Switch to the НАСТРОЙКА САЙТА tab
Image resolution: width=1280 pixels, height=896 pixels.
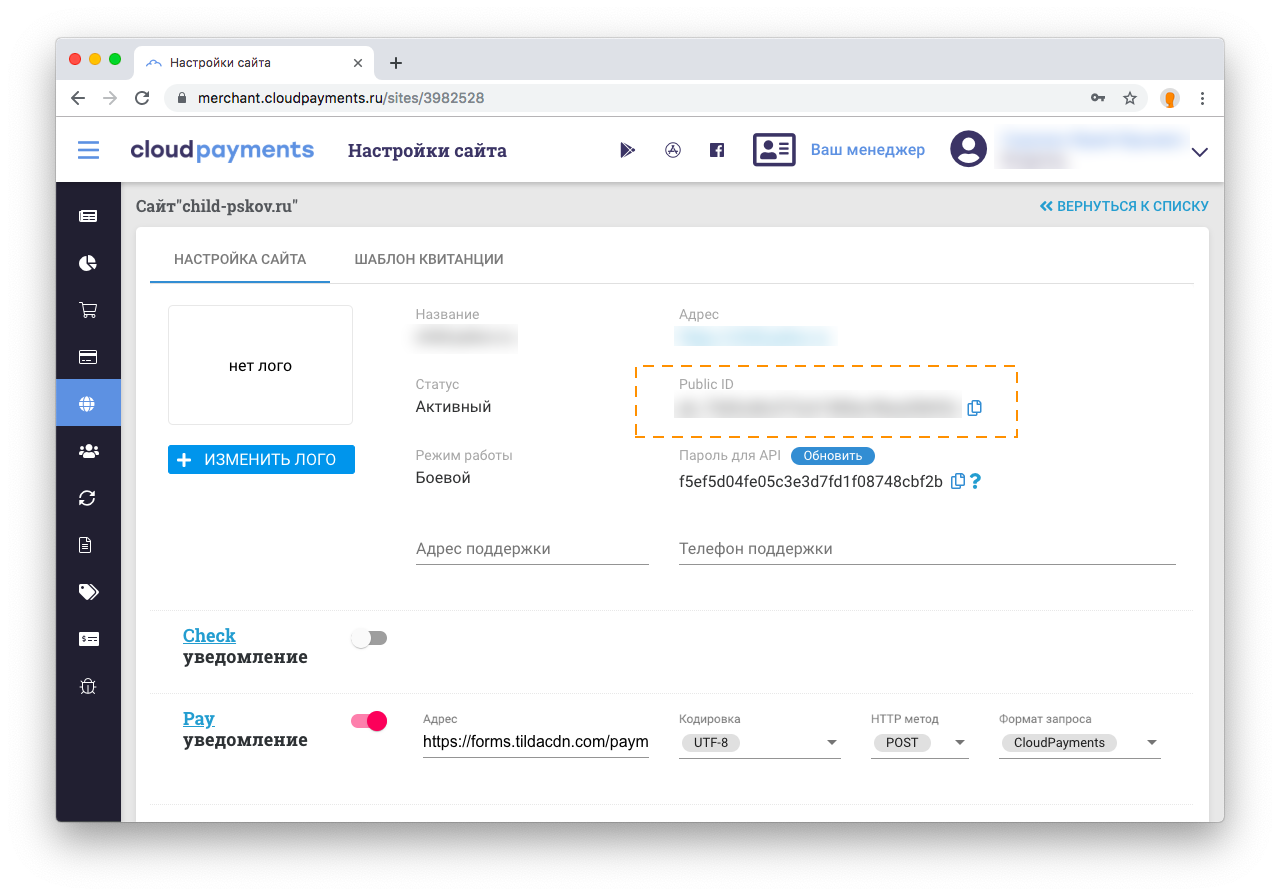(240, 259)
